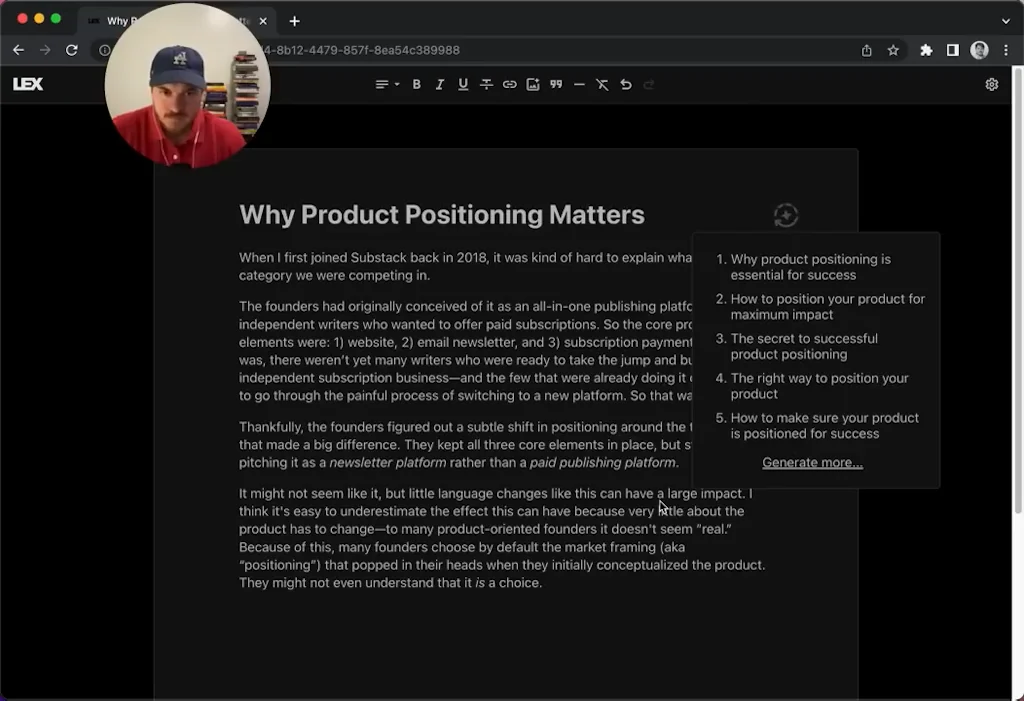
Task: Insert a hyperlink using the link icon
Action: pyautogui.click(x=509, y=85)
